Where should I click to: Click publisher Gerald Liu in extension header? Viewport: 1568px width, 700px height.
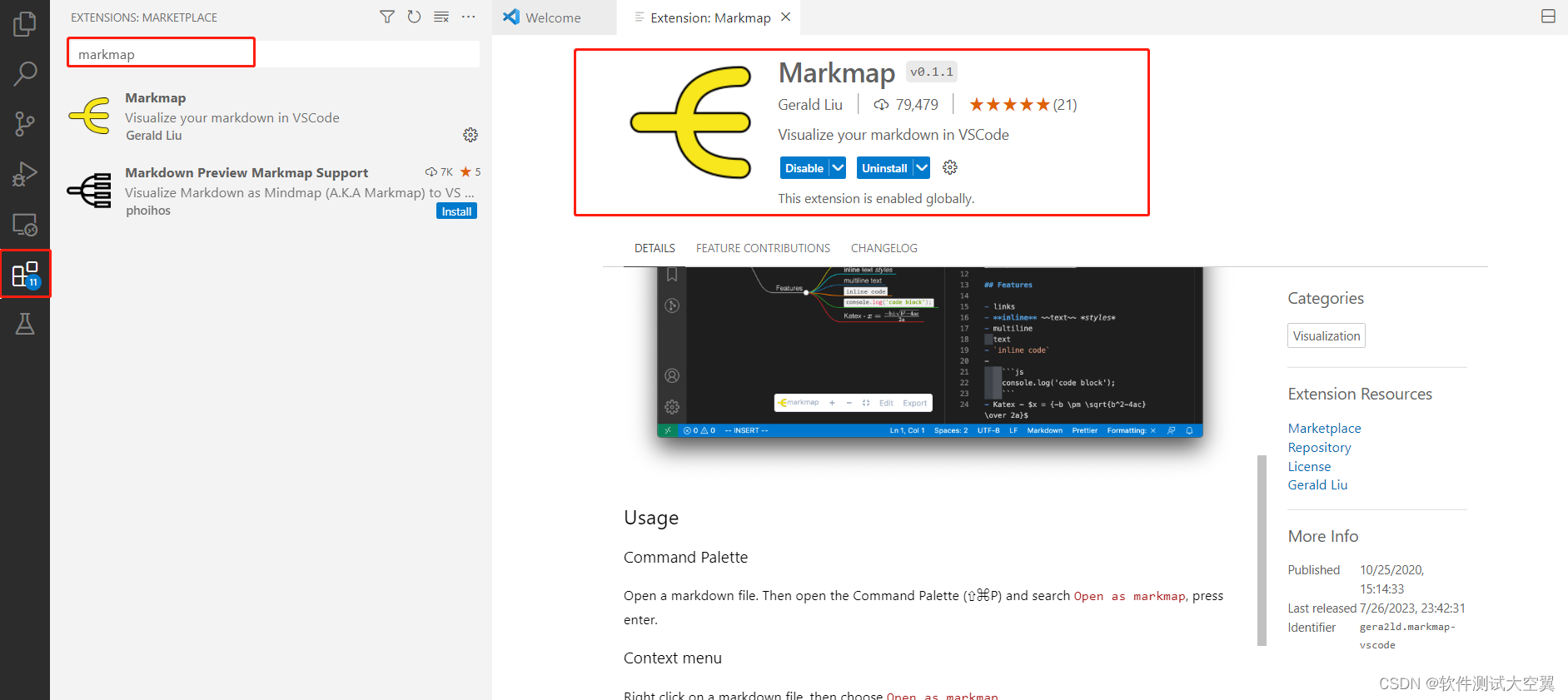[x=810, y=105]
